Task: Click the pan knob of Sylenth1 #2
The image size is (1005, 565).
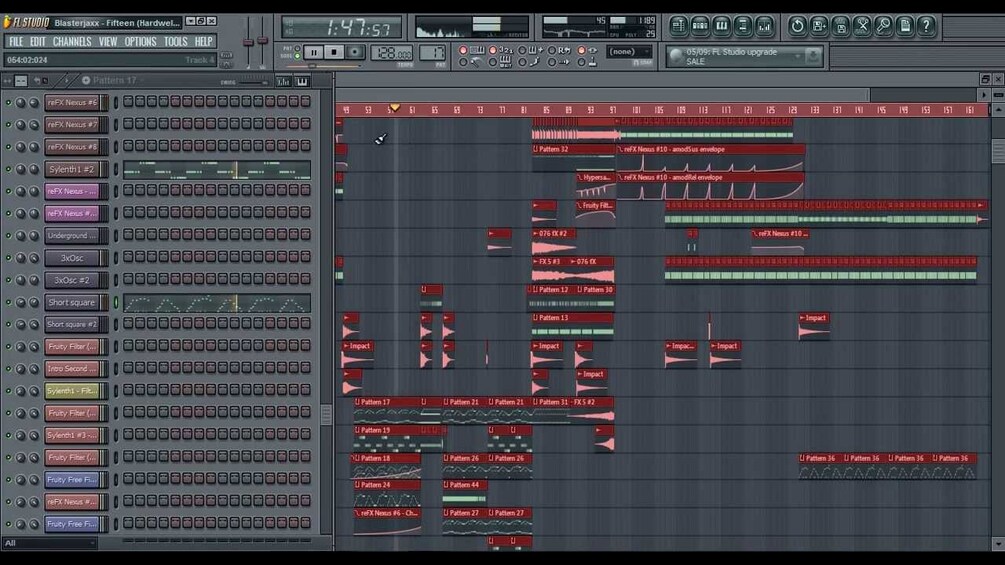Action: tap(21, 170)
